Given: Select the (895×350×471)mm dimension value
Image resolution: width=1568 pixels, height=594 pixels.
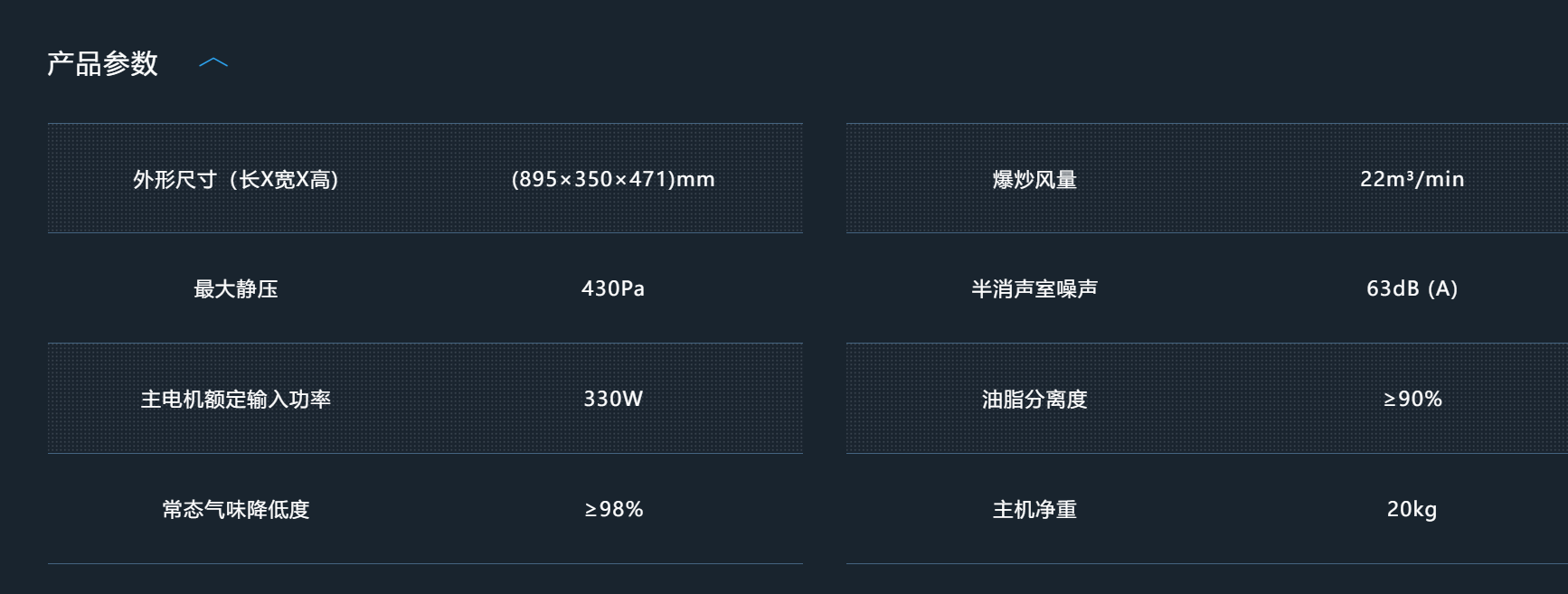Looking at the screenshot, I should [613, 179].
